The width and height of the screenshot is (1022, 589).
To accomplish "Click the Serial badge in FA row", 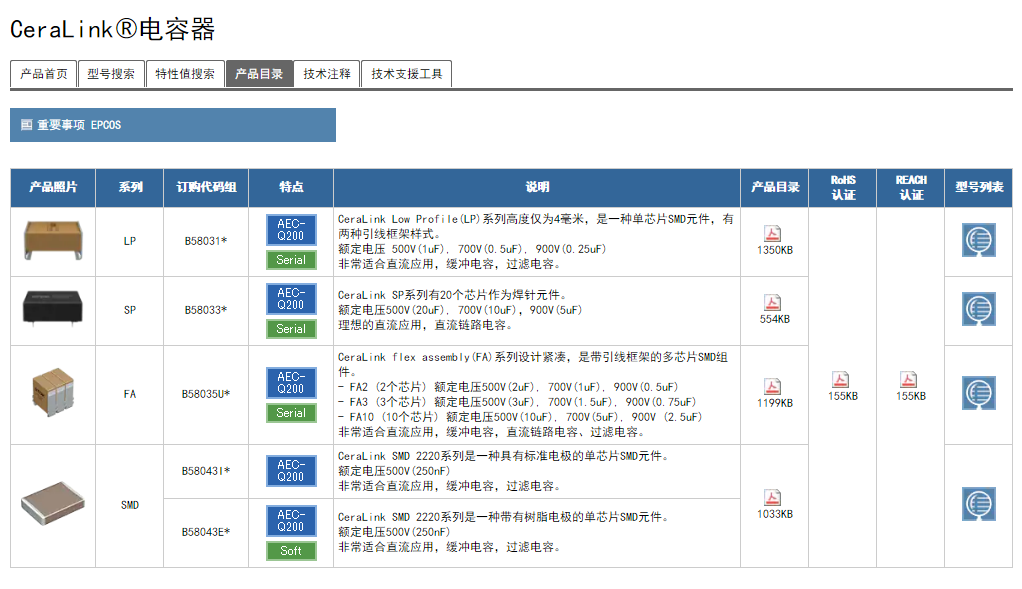I will (x=291, y=413).
